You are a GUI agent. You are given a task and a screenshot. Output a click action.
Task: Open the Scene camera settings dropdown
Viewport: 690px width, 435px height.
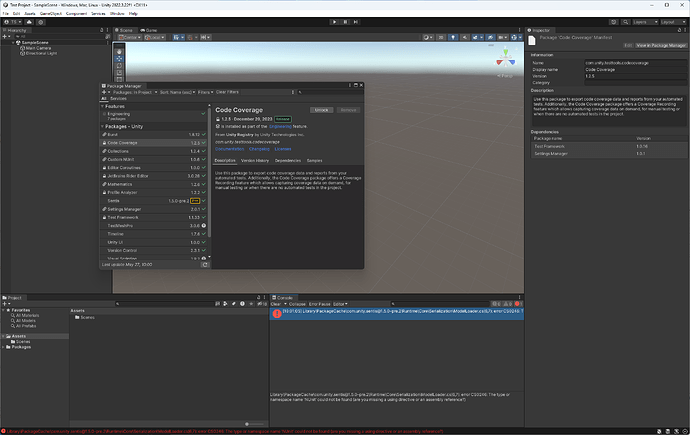[x=502, y=37]
